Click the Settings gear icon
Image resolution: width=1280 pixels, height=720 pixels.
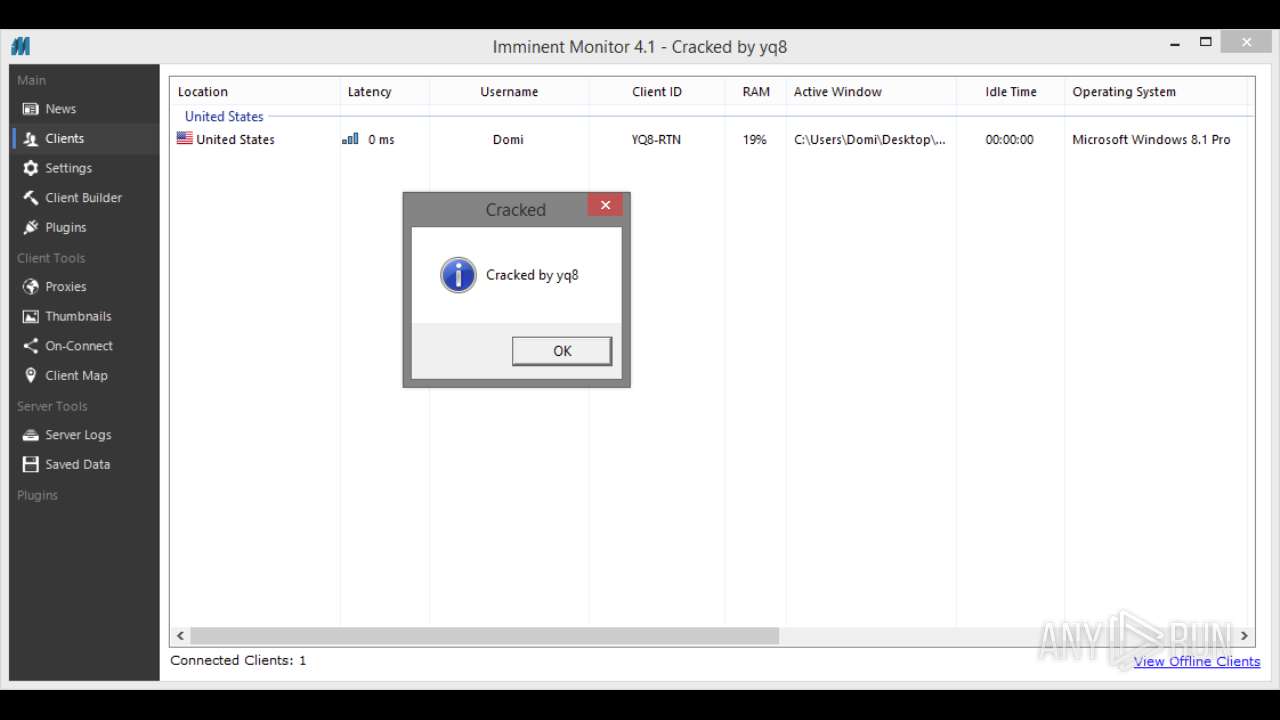coord(30,168)
